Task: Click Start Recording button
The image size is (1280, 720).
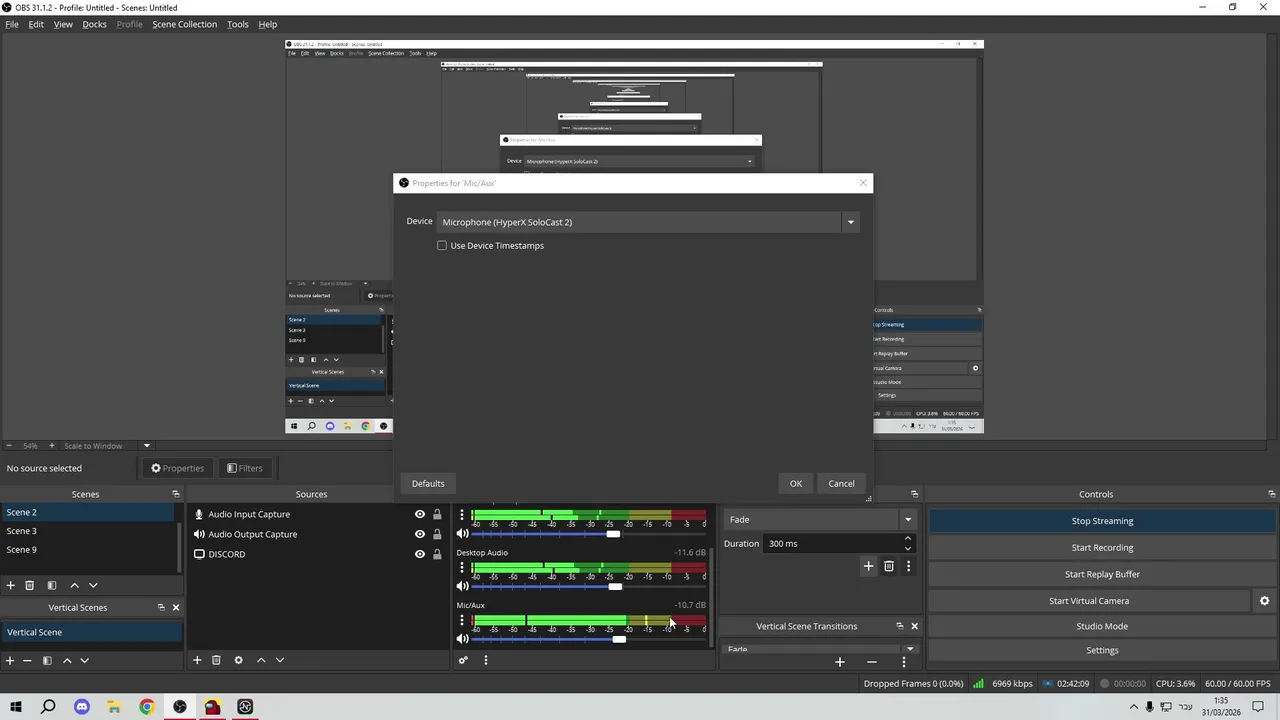Action: 1102,548
